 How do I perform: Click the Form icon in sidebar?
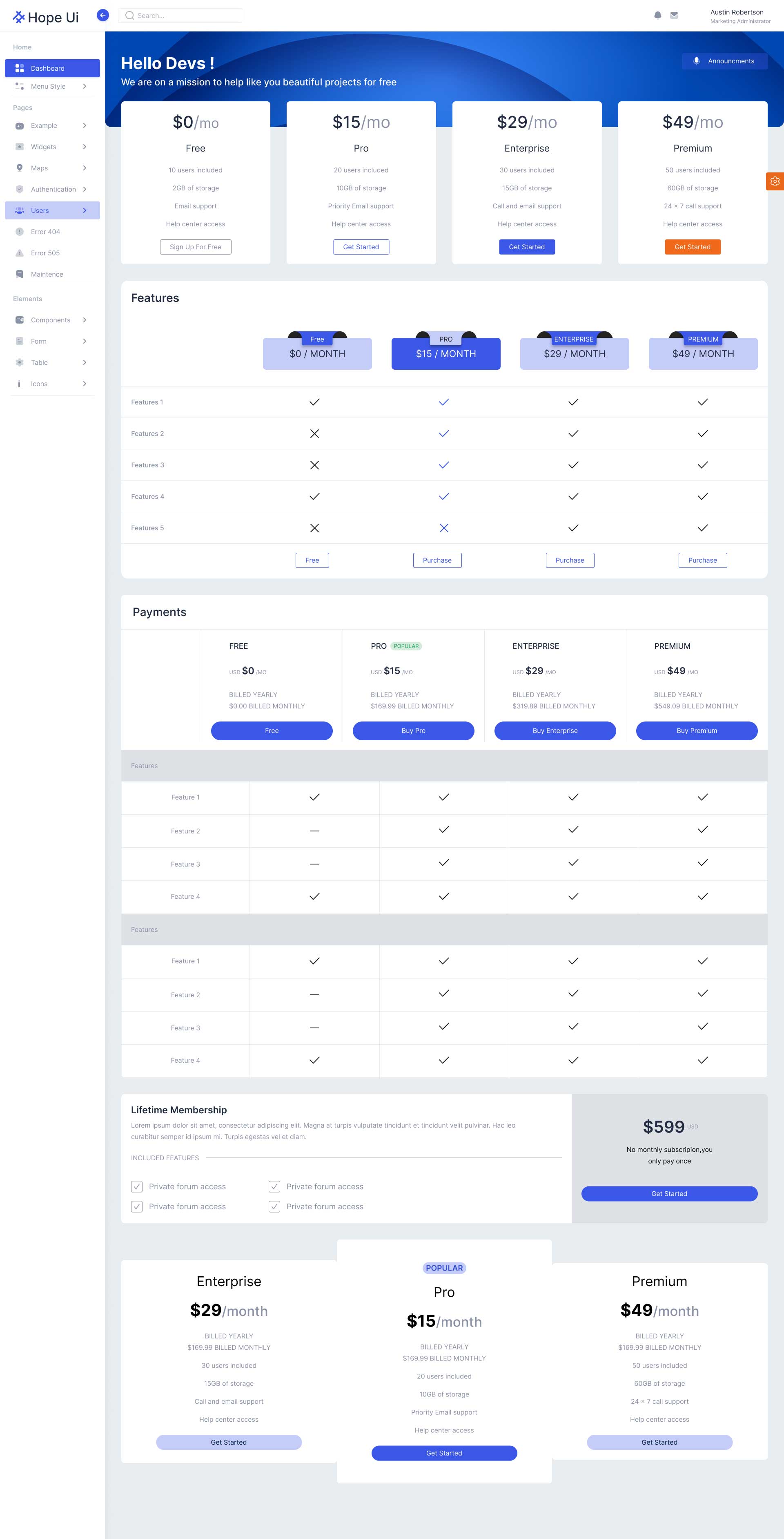coord(20,341)
